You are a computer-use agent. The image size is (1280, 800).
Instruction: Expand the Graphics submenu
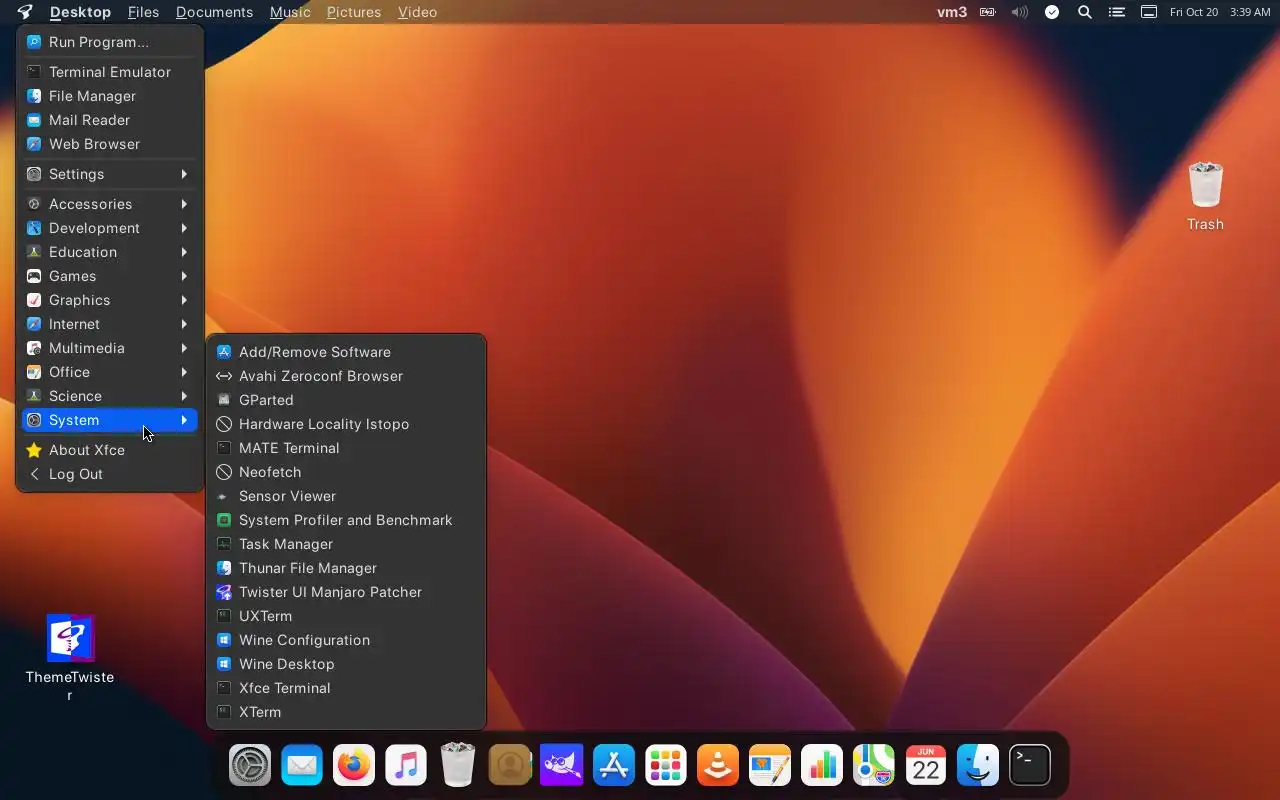(x=110, y=300)
